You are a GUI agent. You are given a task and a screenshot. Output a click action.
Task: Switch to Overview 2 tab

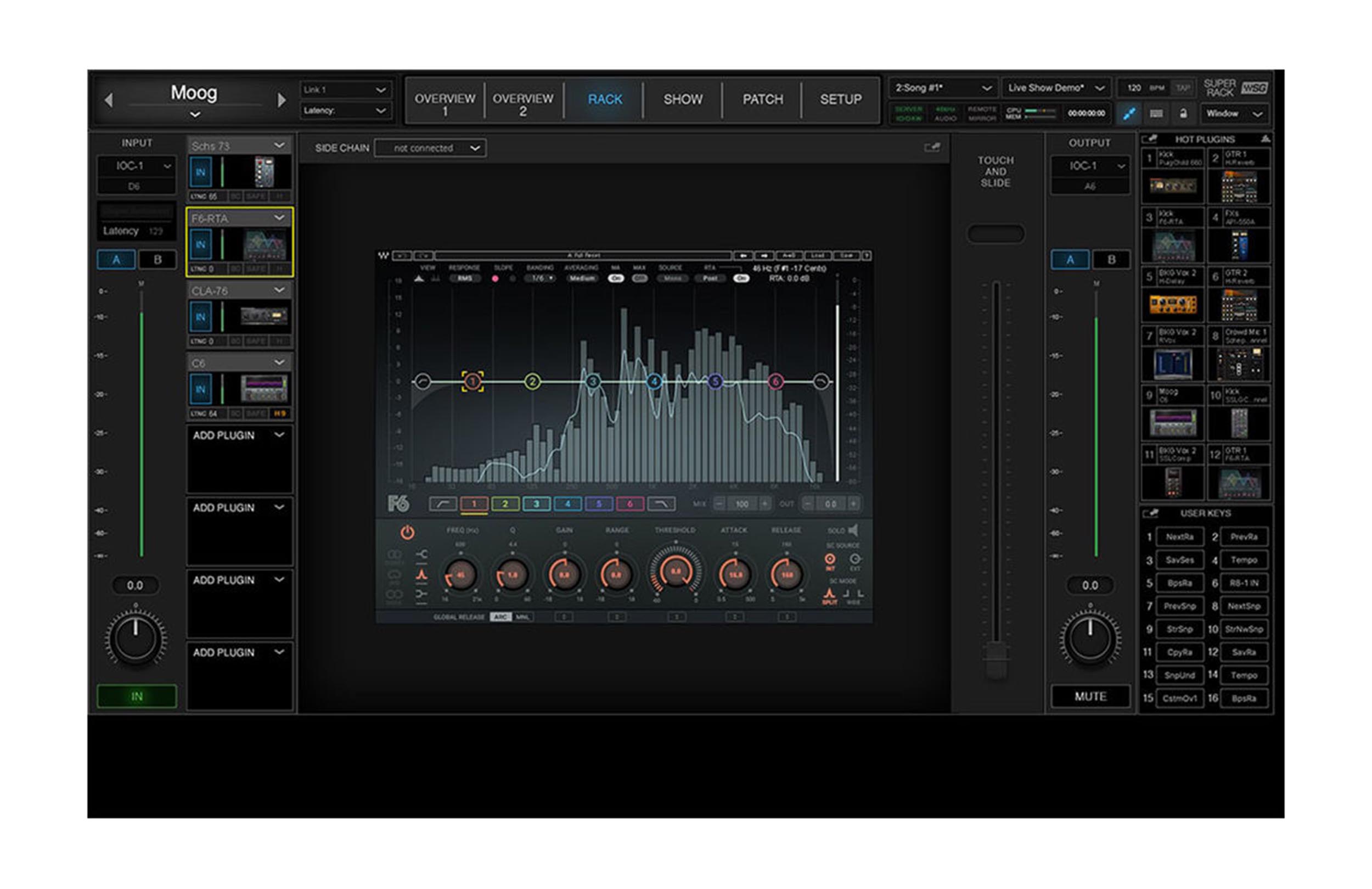[x=523, y=100]
